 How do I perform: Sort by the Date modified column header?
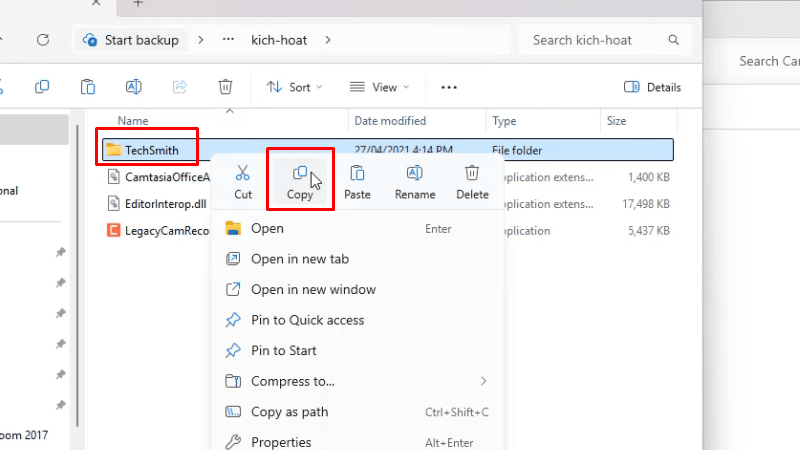(x=389, y=121)
